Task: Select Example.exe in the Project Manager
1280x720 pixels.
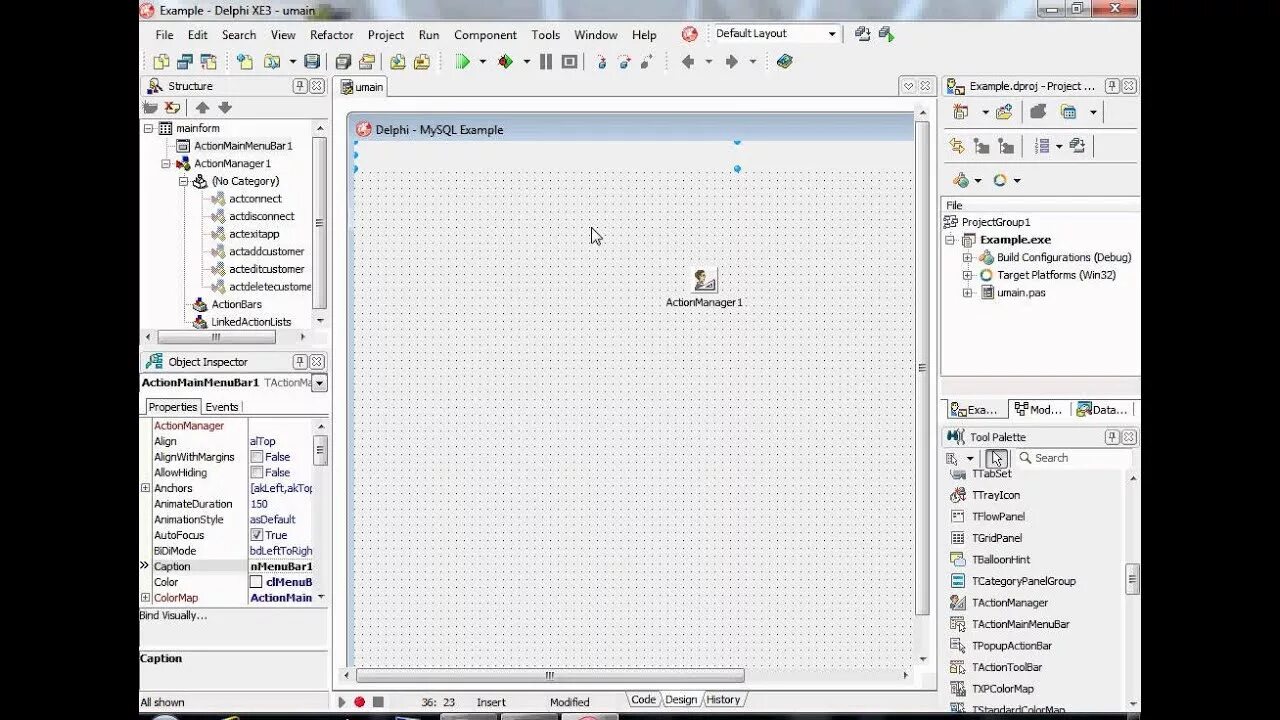Action: [x=1015, y=240]
